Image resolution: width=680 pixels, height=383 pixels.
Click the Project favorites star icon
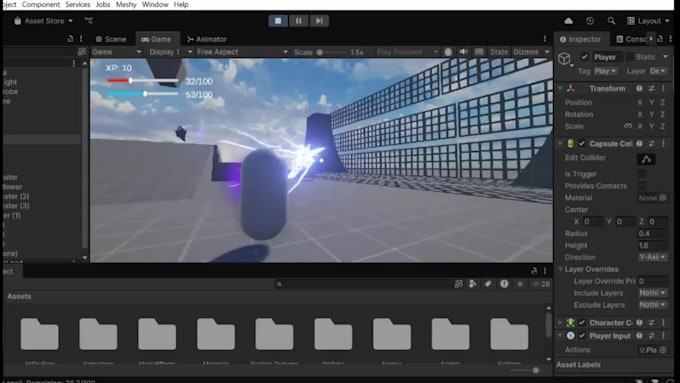pos(520,284)
